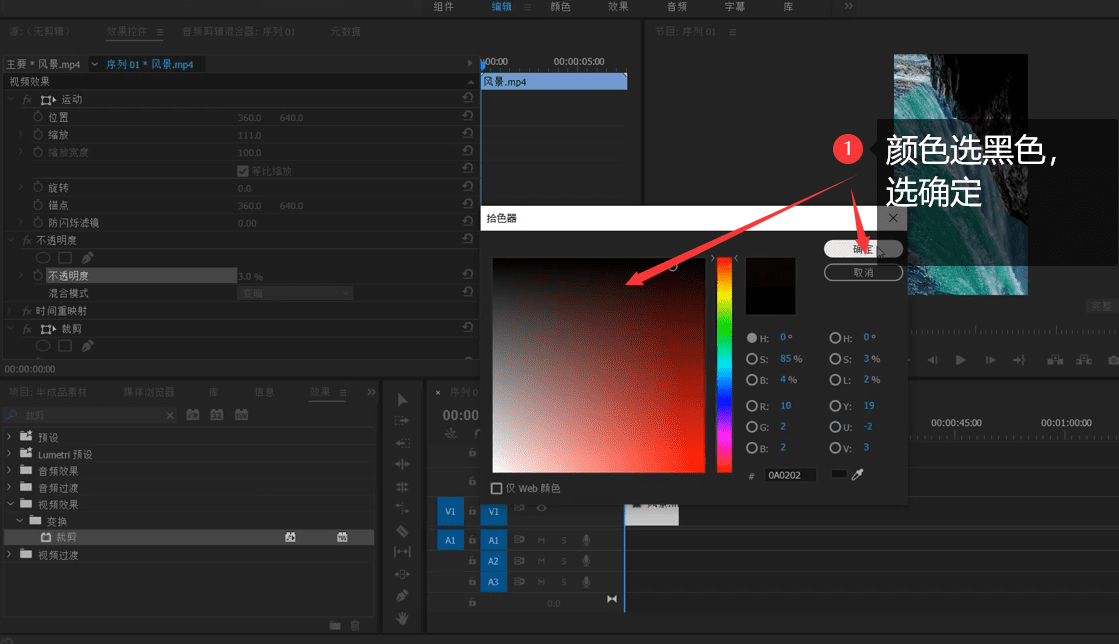The image size is (1119, 644).
Task: Collapse the 不透明度 effect group
Action: [x=11, y=240]
